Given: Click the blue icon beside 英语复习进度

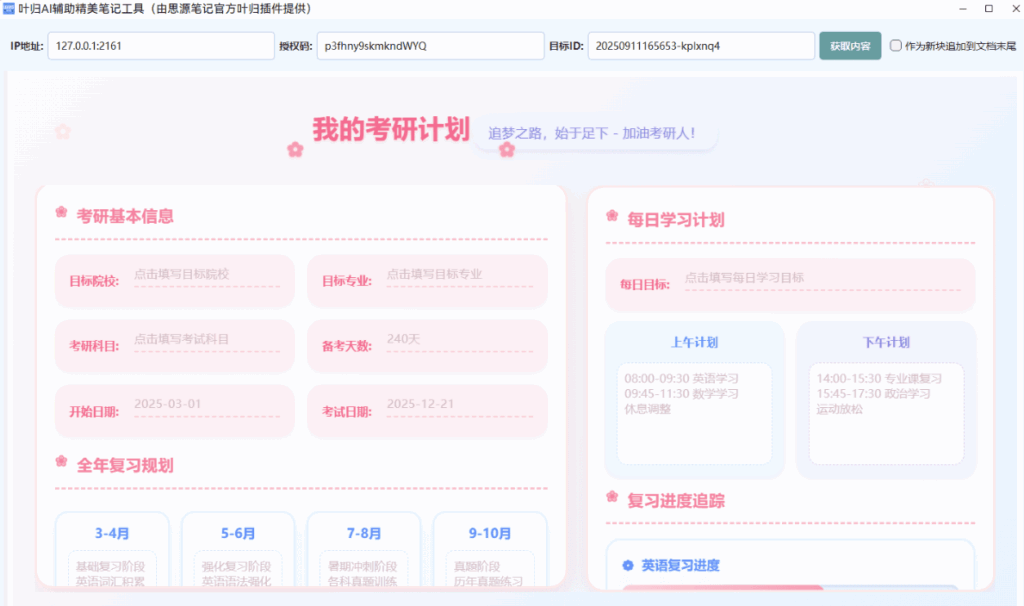Looking at the screenshot, I should pos(628,566).
